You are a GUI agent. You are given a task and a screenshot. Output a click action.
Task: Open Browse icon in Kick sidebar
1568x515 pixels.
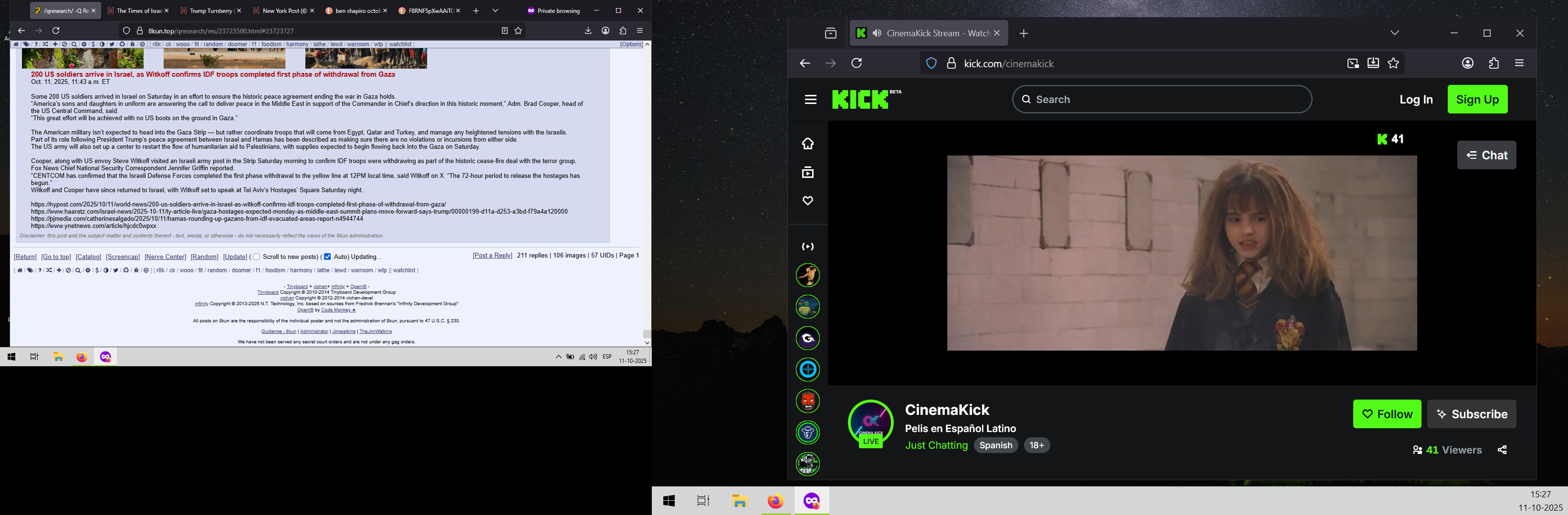pyautogui.click(x=808, y=173)
